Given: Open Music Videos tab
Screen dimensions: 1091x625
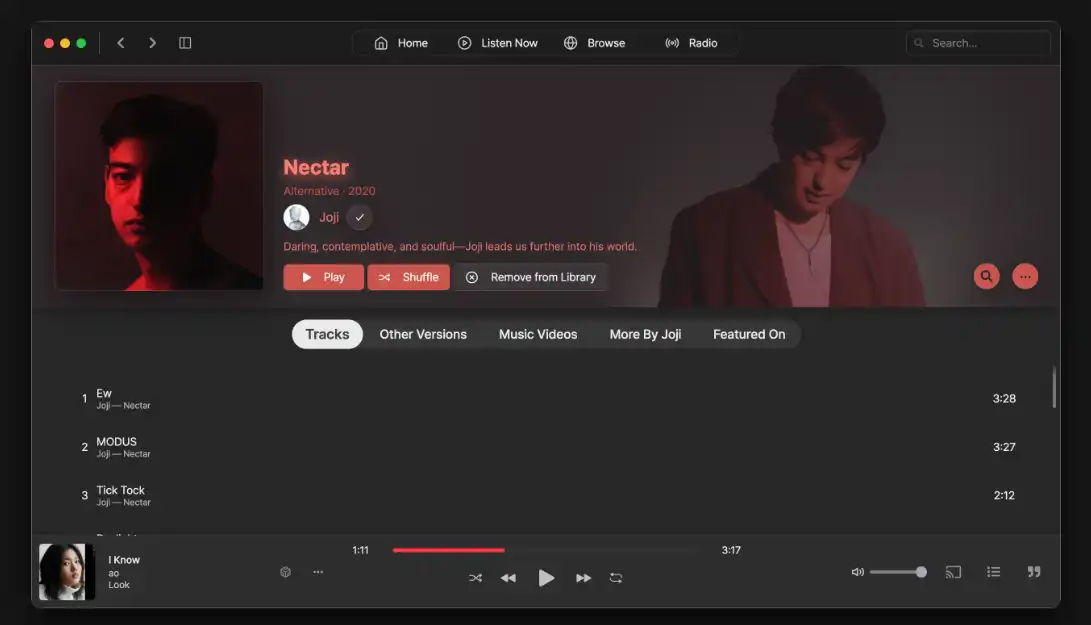Looking at the screenshot, I should (x=538, y=334).
